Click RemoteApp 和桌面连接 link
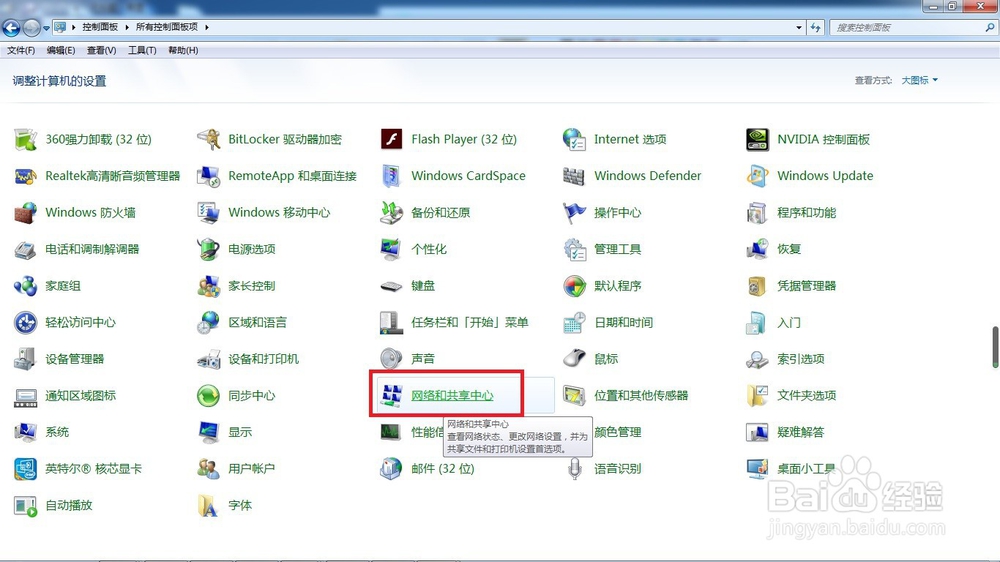Screen dimensions: 1000x562 click(x=292, y=176)
